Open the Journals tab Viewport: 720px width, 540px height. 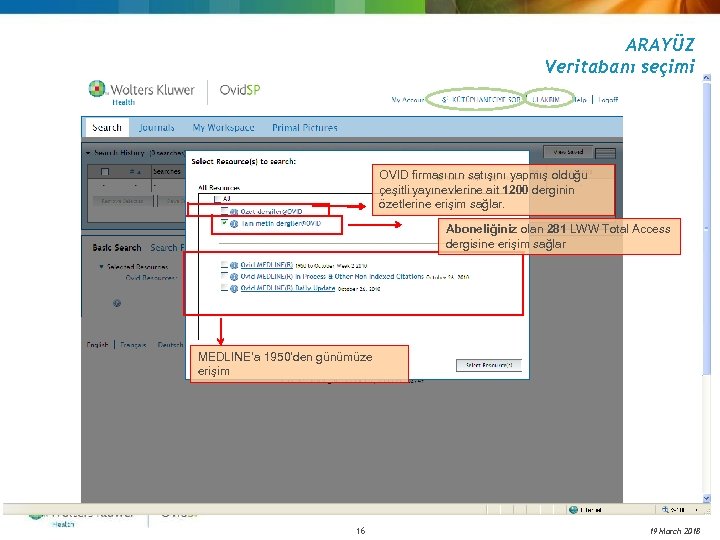pos(157,128)
